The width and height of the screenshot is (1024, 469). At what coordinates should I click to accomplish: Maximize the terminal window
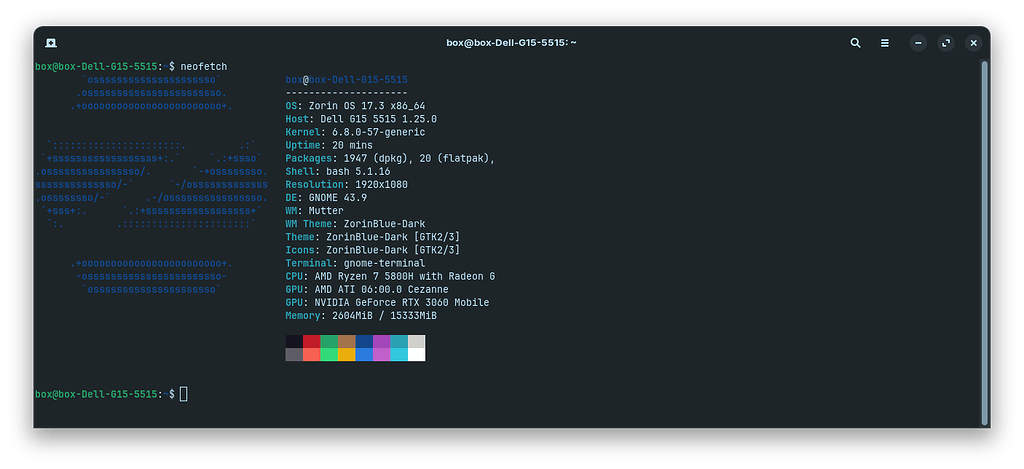coord(946,43)
